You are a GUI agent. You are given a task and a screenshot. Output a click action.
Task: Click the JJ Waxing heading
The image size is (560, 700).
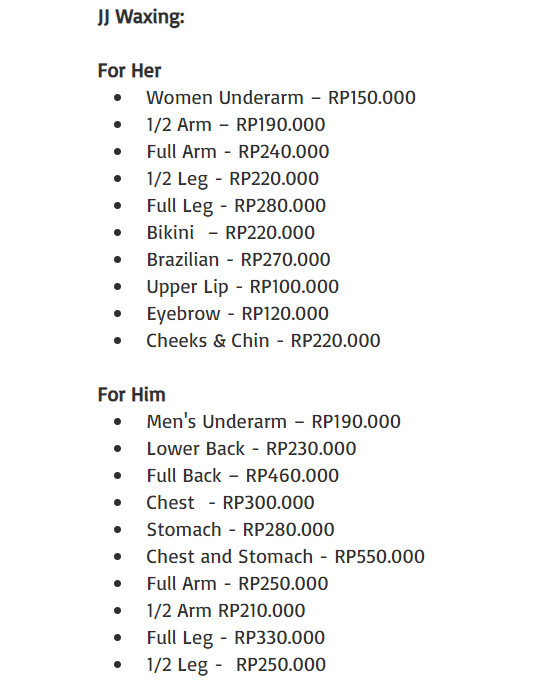[x=141, y=18]
